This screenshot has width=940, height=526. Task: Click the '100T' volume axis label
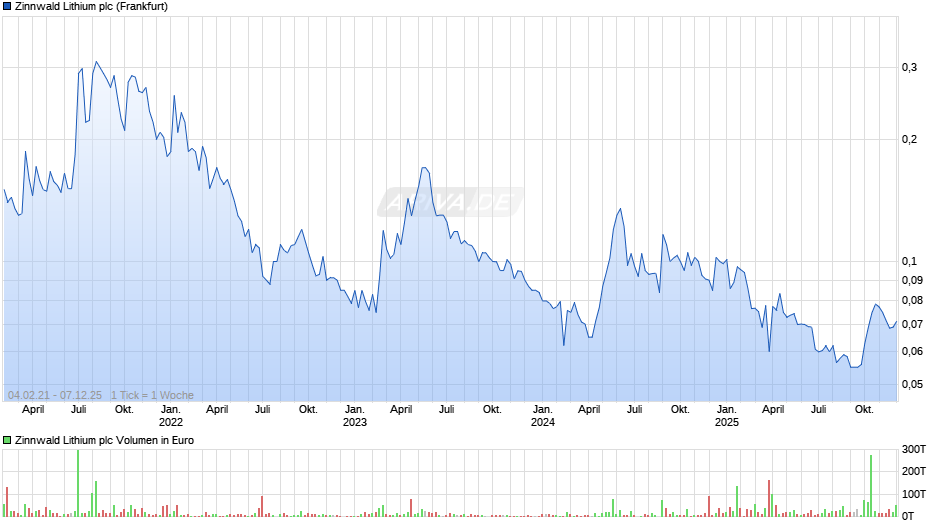[914, 494]
